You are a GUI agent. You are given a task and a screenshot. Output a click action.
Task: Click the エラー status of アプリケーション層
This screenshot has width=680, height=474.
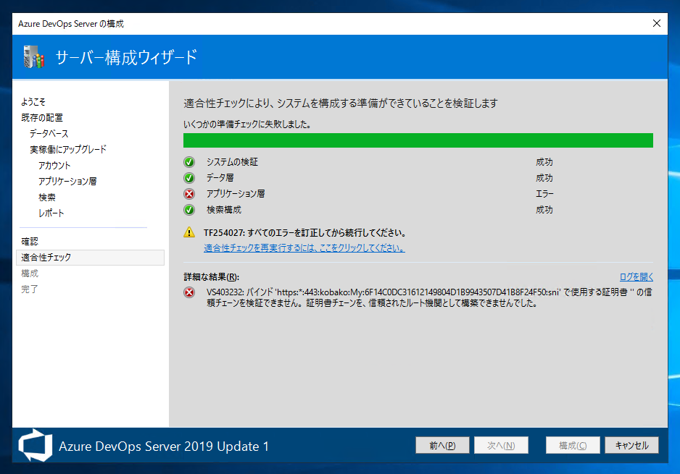point(544,194)
